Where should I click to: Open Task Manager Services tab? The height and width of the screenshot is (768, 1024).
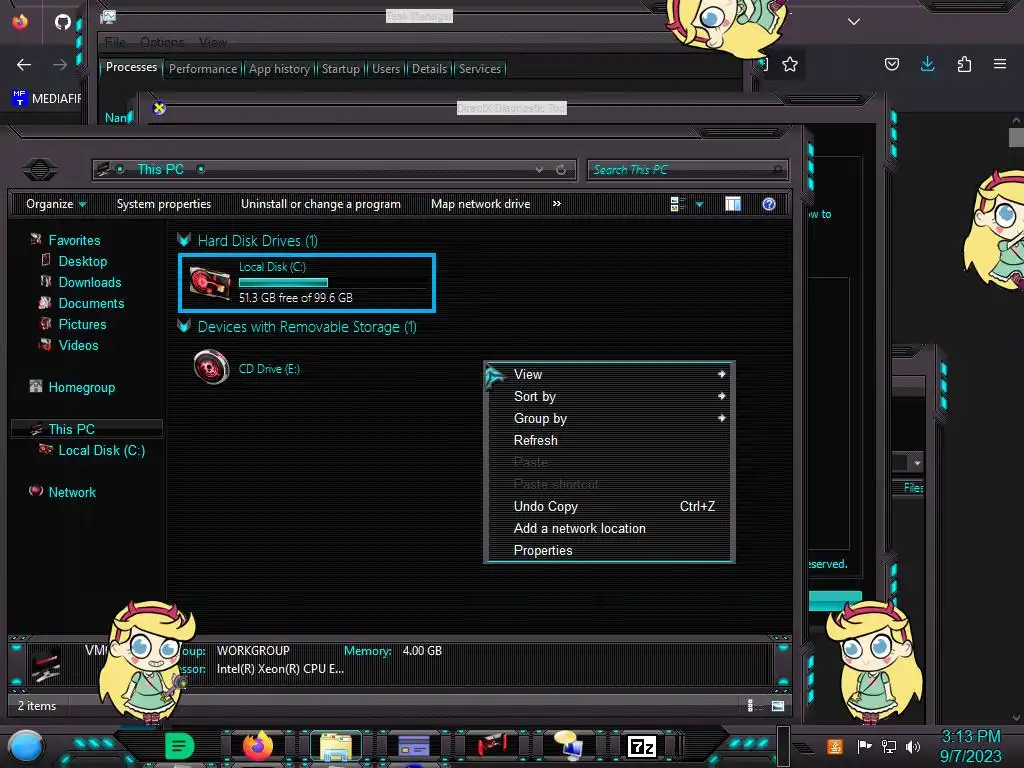point(479,69)
